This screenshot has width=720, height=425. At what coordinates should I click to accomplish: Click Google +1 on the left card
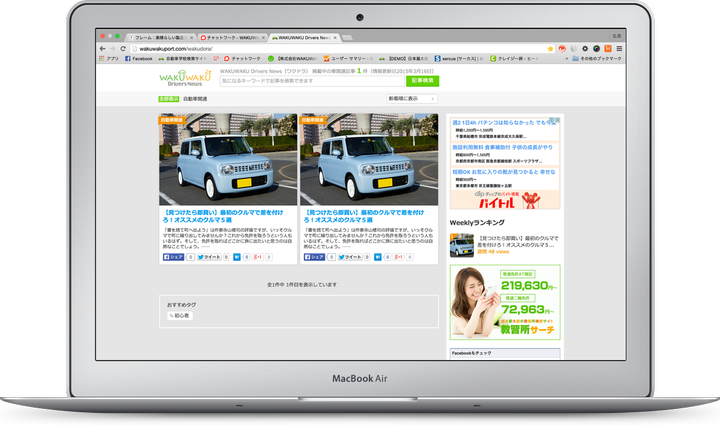[x=258, y=257]
